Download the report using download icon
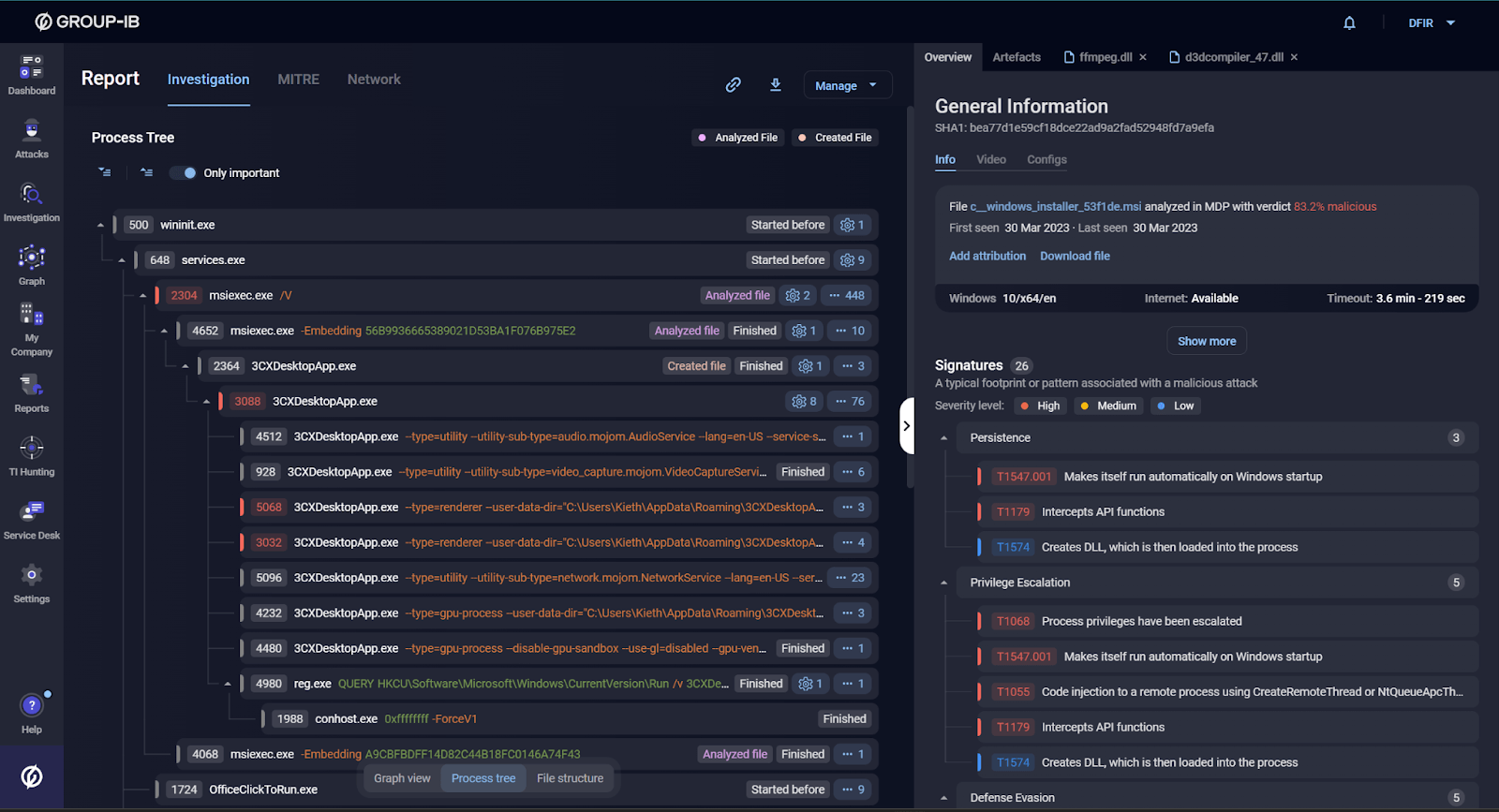Image resolution: width=1499 pixels, height=812 pixels. 776,85
